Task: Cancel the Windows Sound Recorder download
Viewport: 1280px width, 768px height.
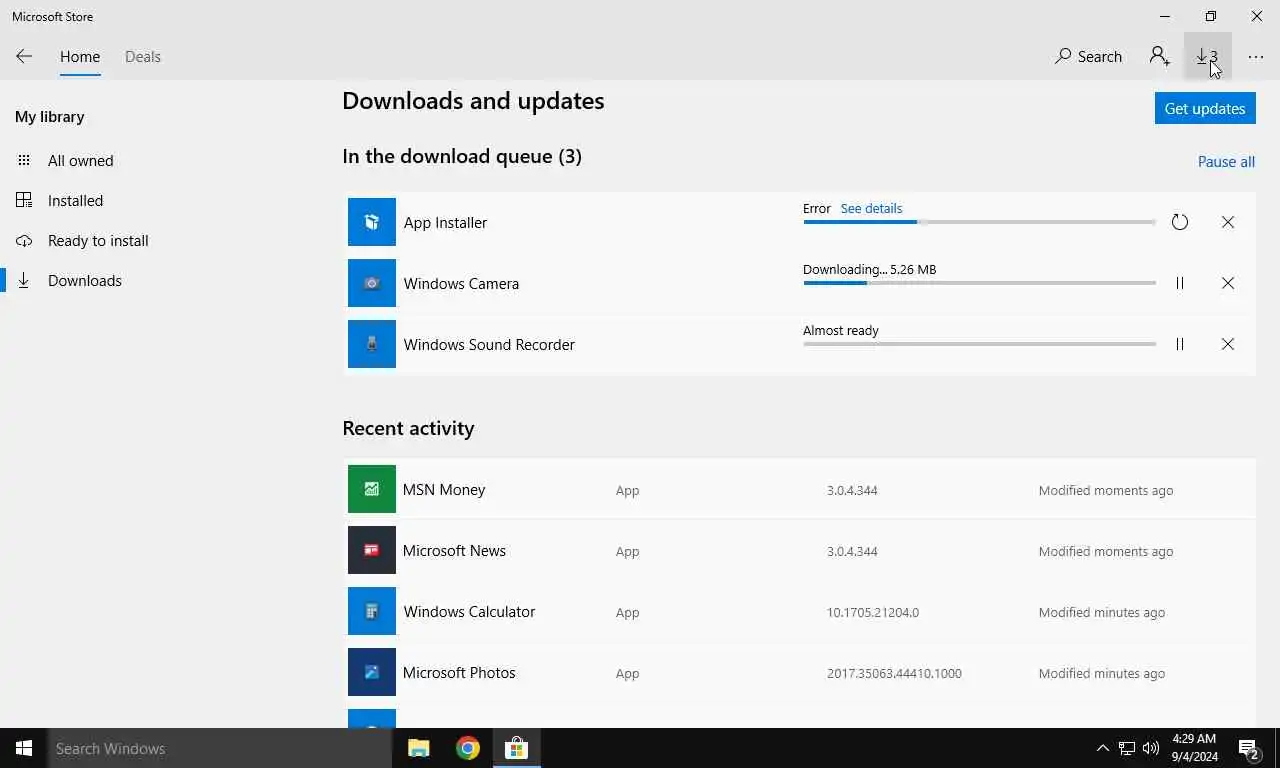Action: tap(1228, 344)
